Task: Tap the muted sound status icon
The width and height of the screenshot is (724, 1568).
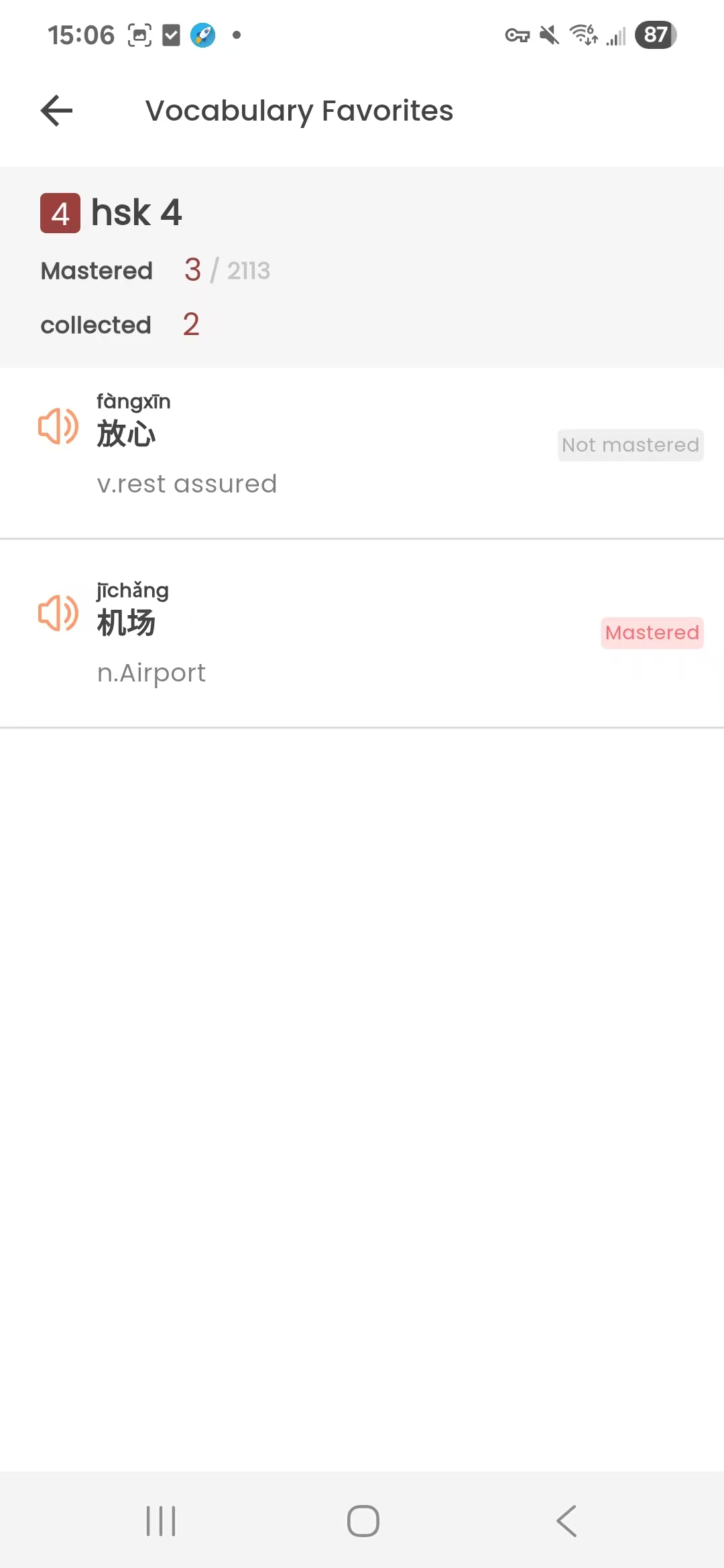Action: point(549,35)
